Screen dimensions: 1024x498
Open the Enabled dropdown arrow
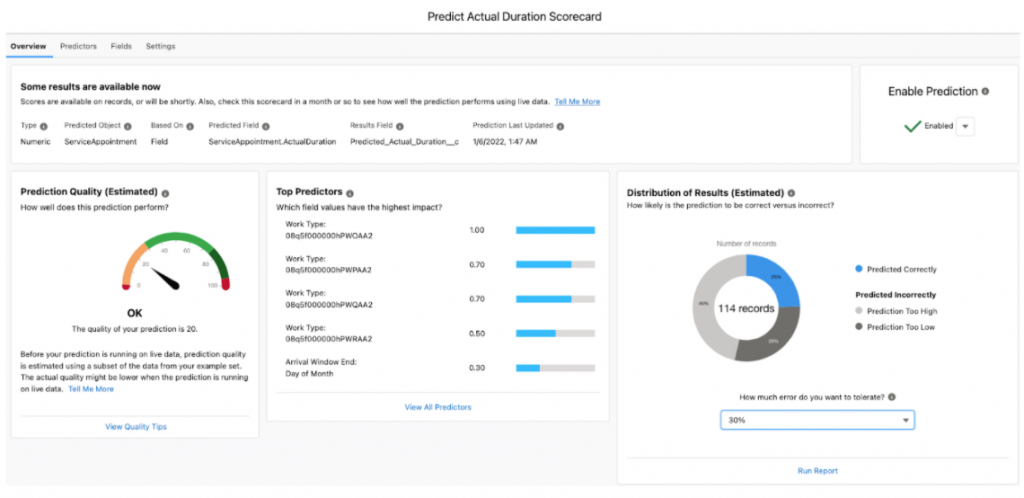click(x=965, y=126)
